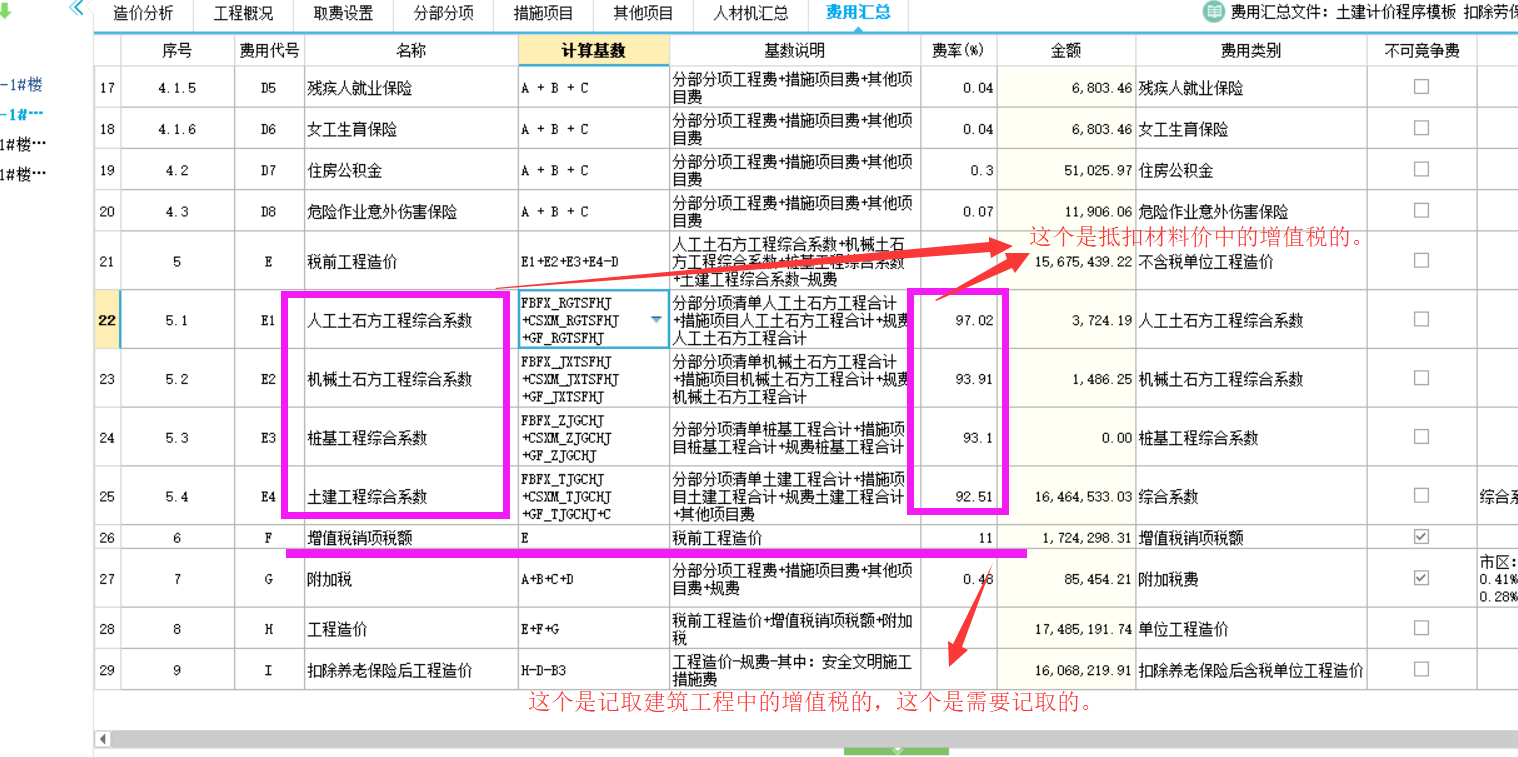Click the 土建工程综合系数 name cell
1518x757 pixels.
pos(411,496)
